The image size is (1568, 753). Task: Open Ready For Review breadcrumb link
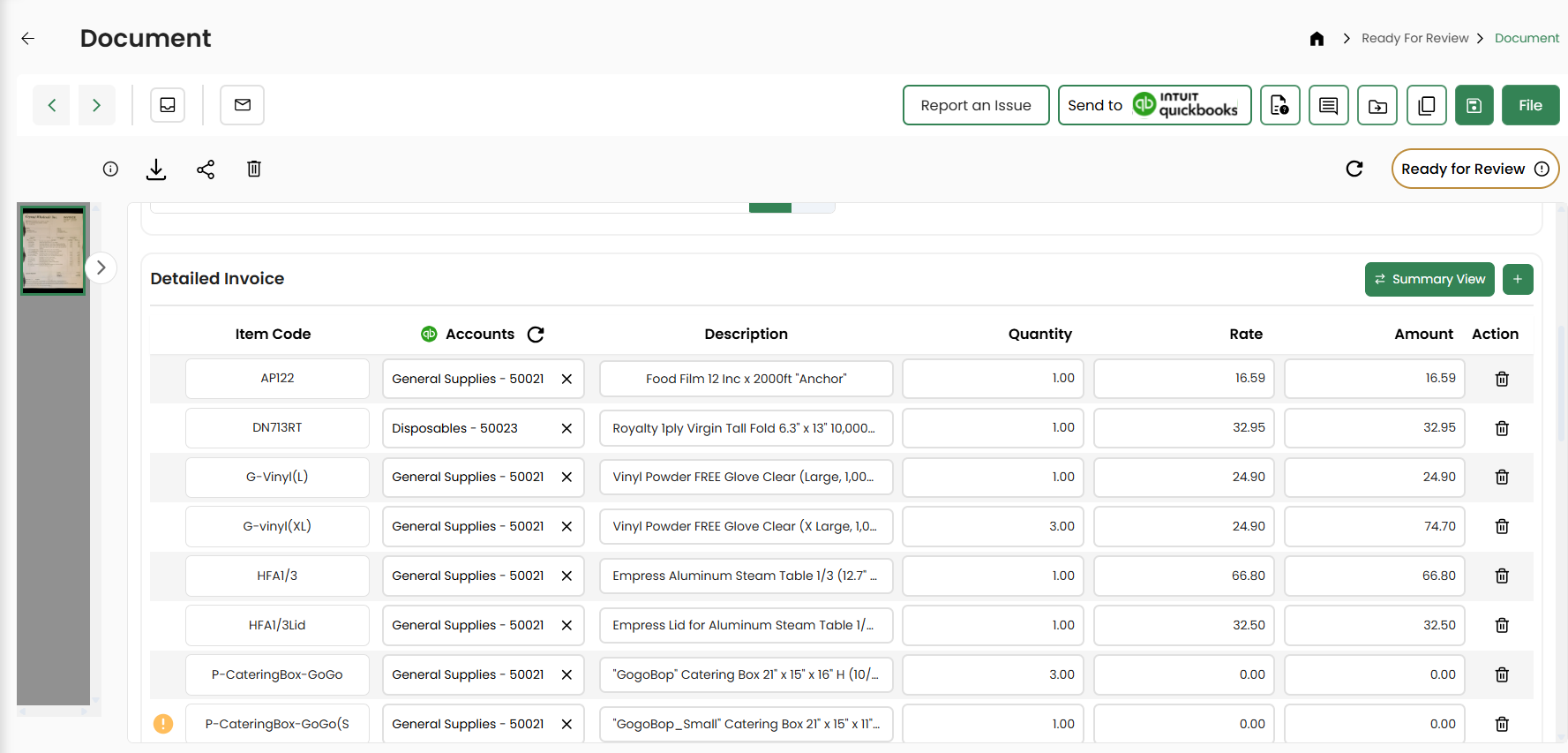point(1414,38)
